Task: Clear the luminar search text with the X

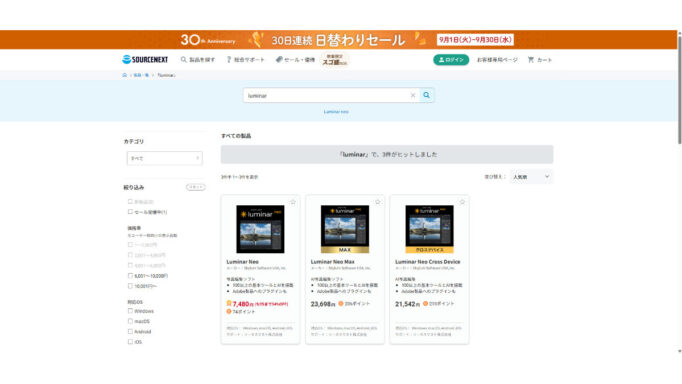Action: pyautogui.click(x=413, y=95)
